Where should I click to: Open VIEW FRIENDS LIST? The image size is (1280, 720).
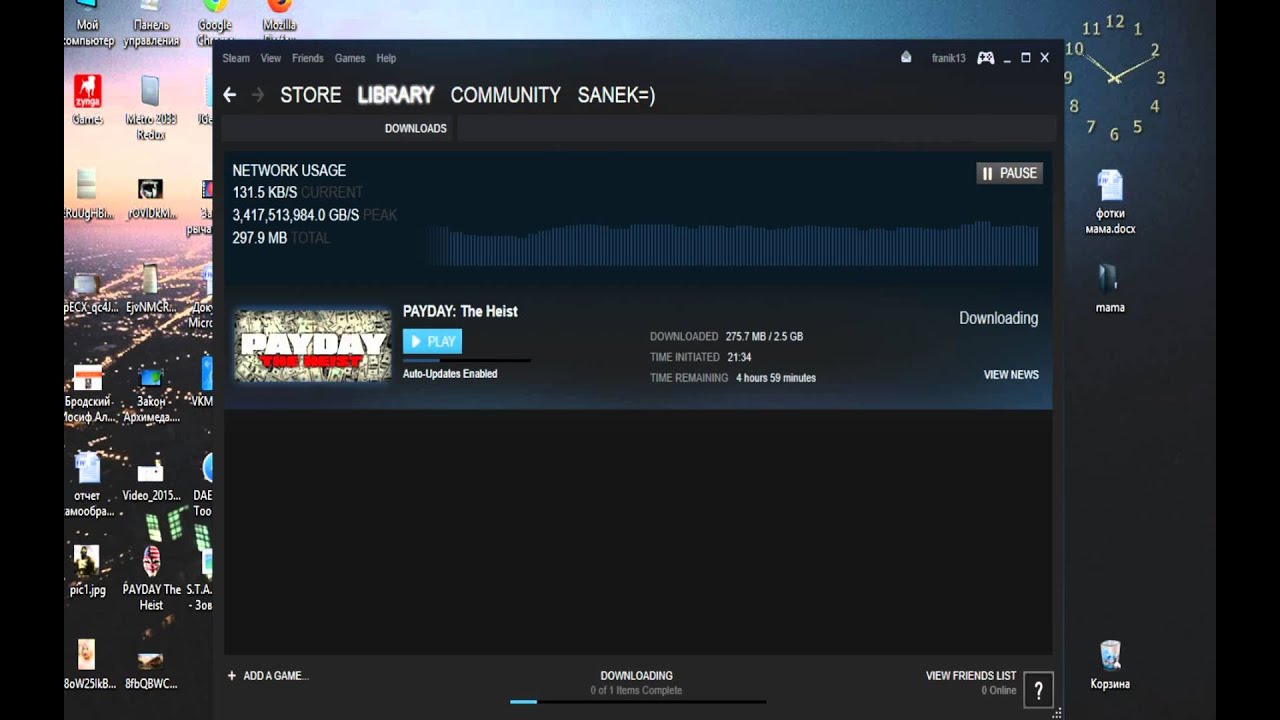click(x=971, y=676)
